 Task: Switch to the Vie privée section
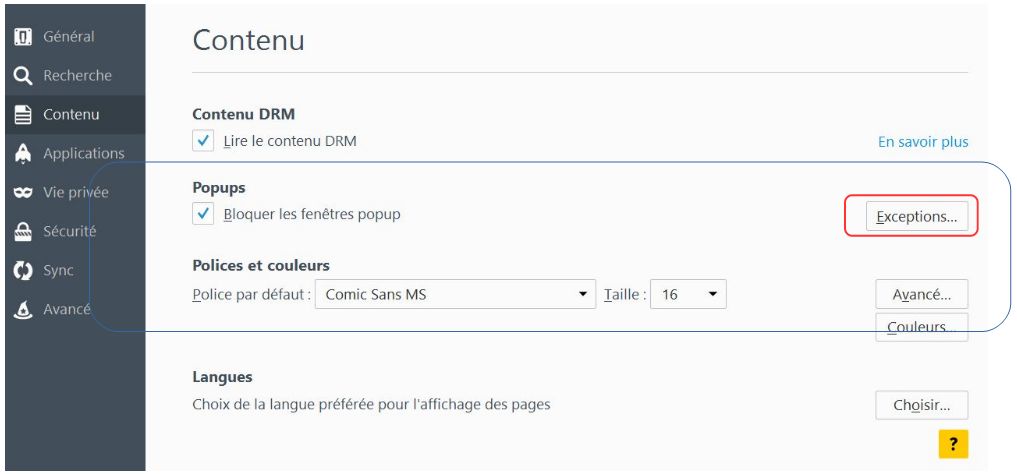tap(75, 193)
